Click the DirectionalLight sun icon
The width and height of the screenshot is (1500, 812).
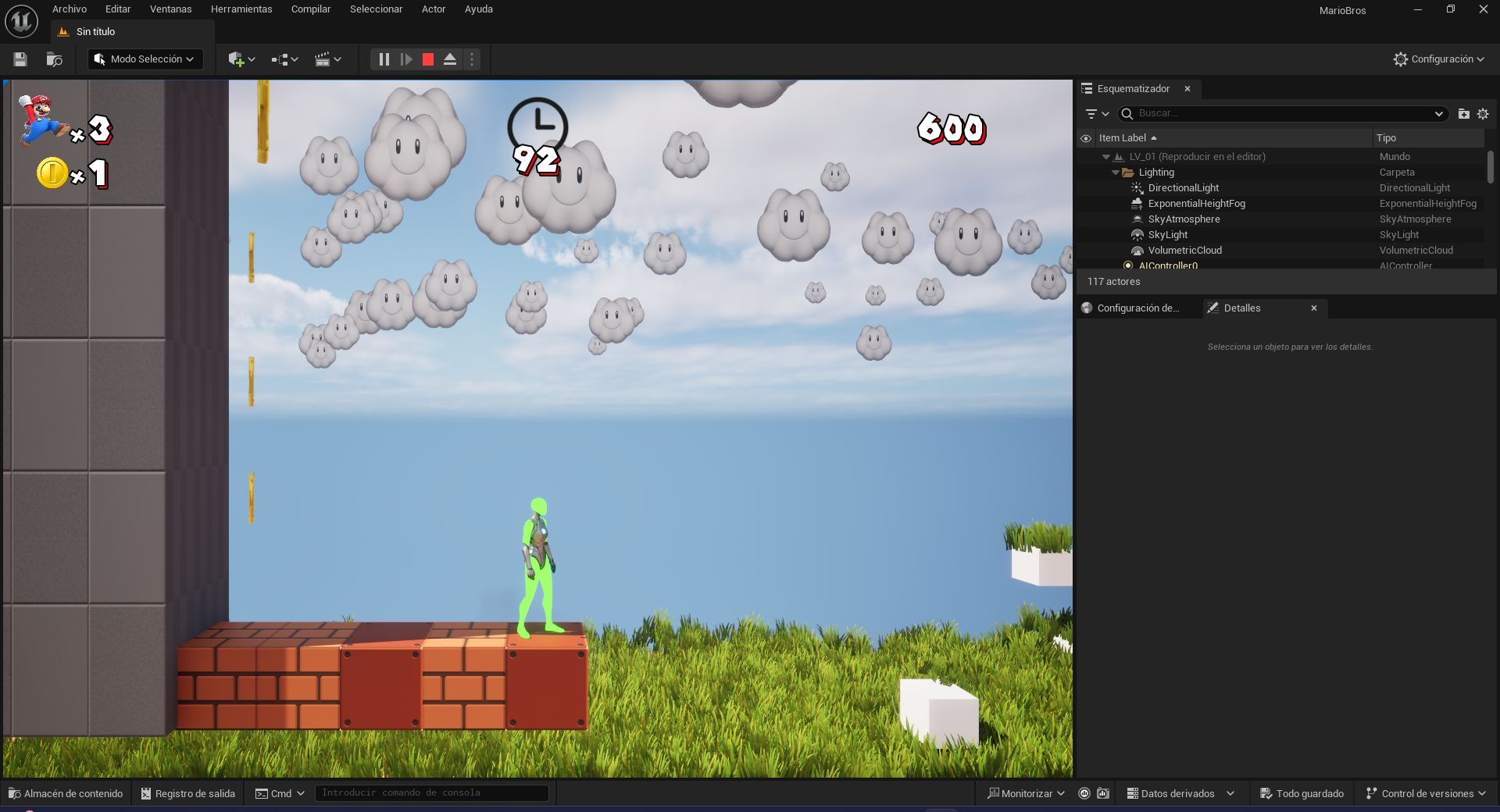click(1137, 188)
